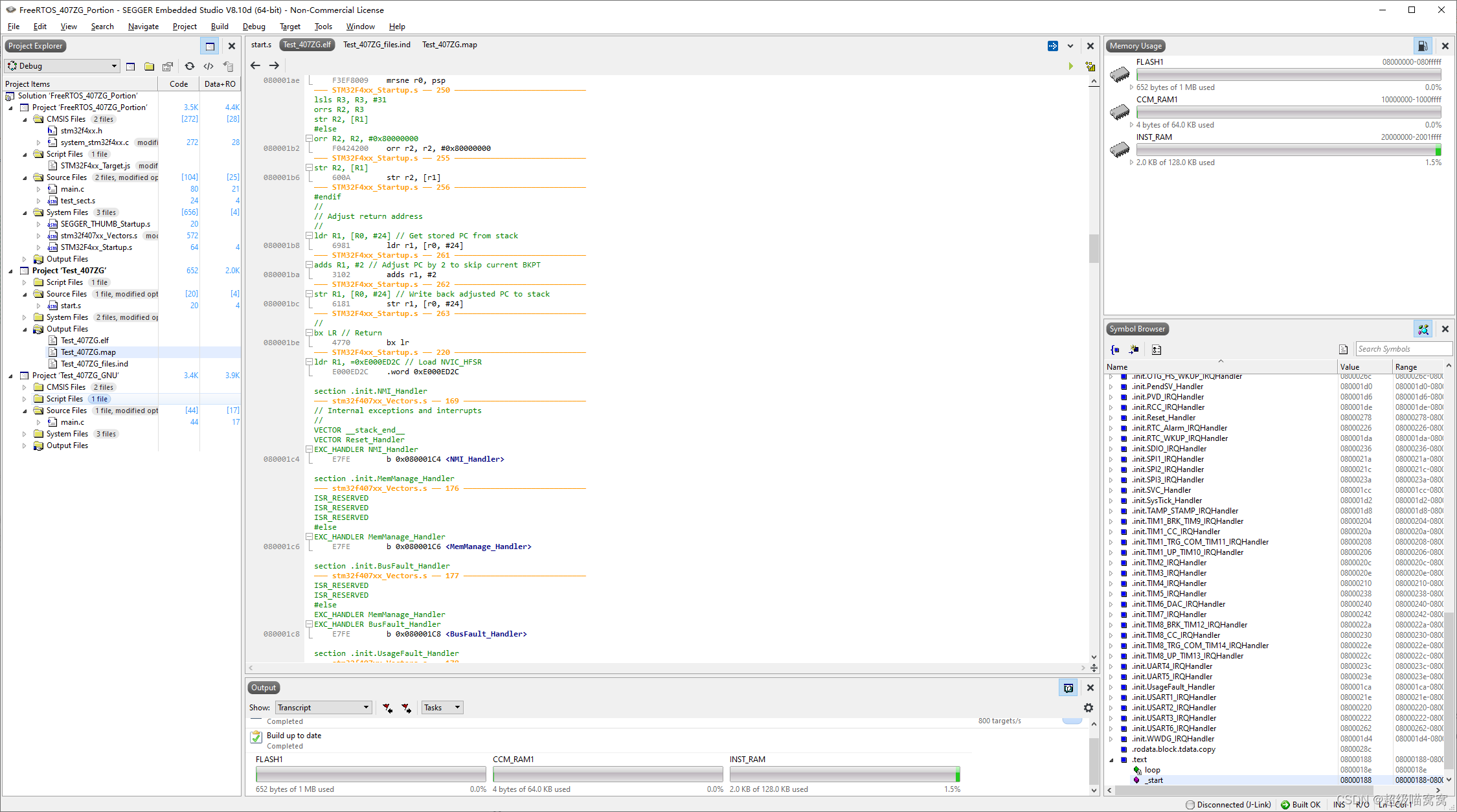
Task: Switch to the Test_407ZG.map editor tab
Action: click(449, 45)
